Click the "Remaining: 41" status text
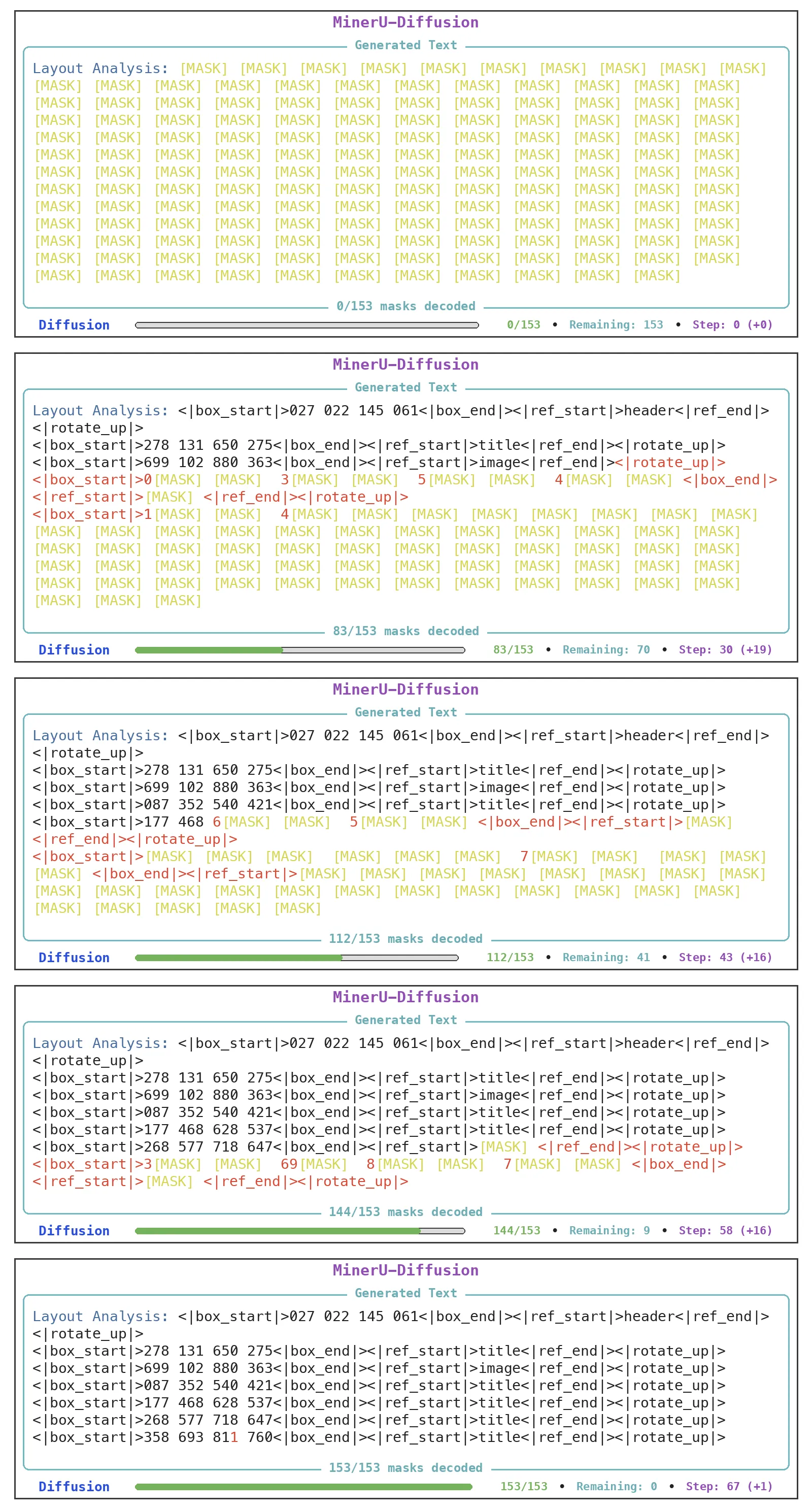Screen dimensions: 812x1509 606,957
